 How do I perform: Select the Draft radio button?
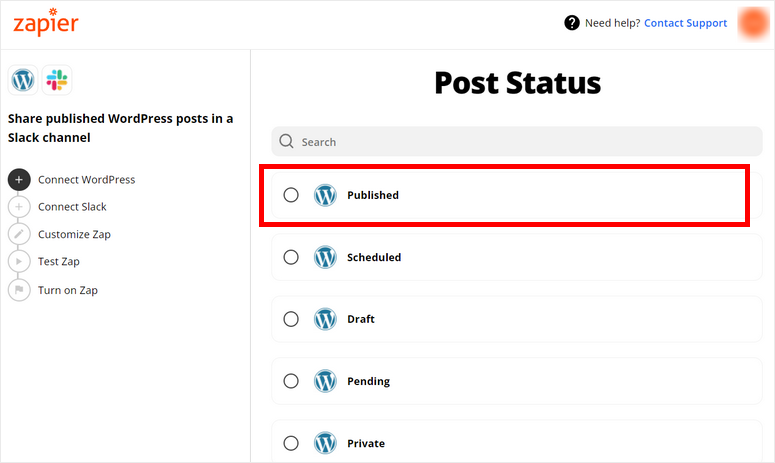[291, 319]
